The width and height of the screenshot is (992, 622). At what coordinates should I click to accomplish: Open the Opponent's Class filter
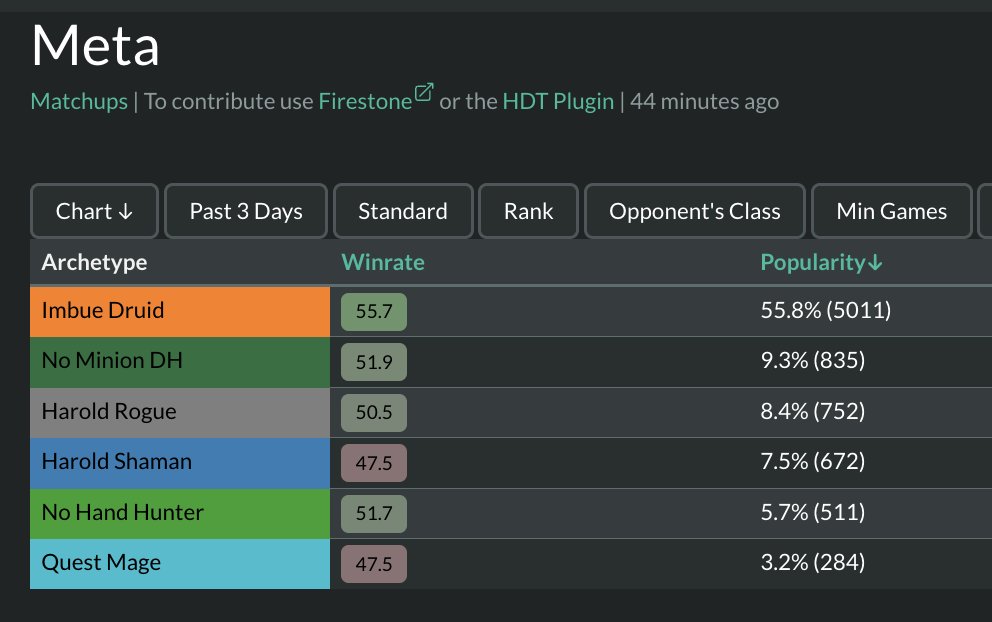click(x=694, y=211)
